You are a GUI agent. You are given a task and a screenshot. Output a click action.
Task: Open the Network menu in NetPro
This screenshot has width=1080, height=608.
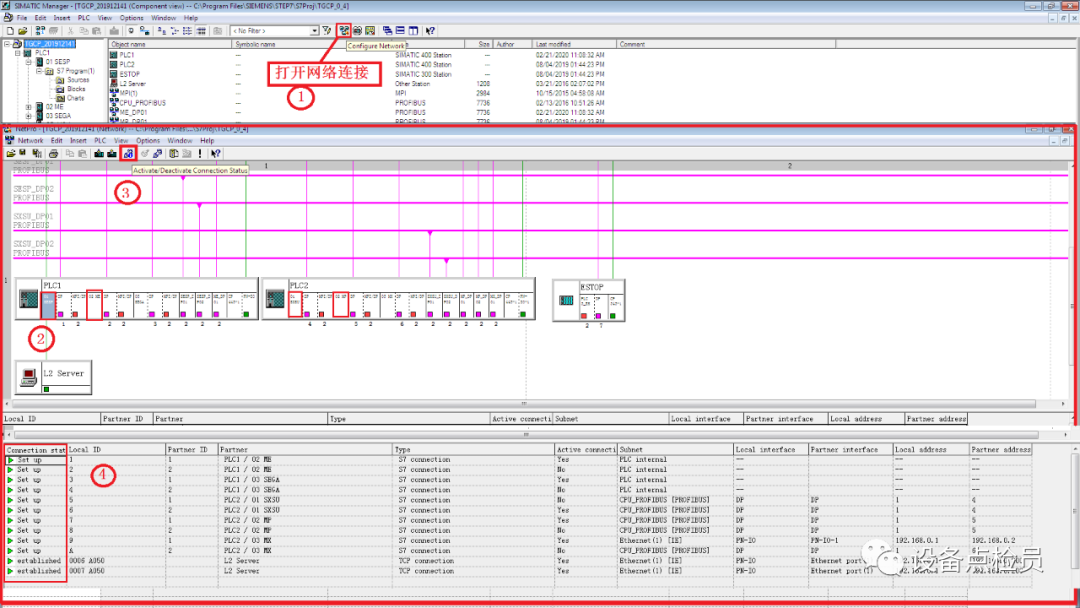(30, 140)
